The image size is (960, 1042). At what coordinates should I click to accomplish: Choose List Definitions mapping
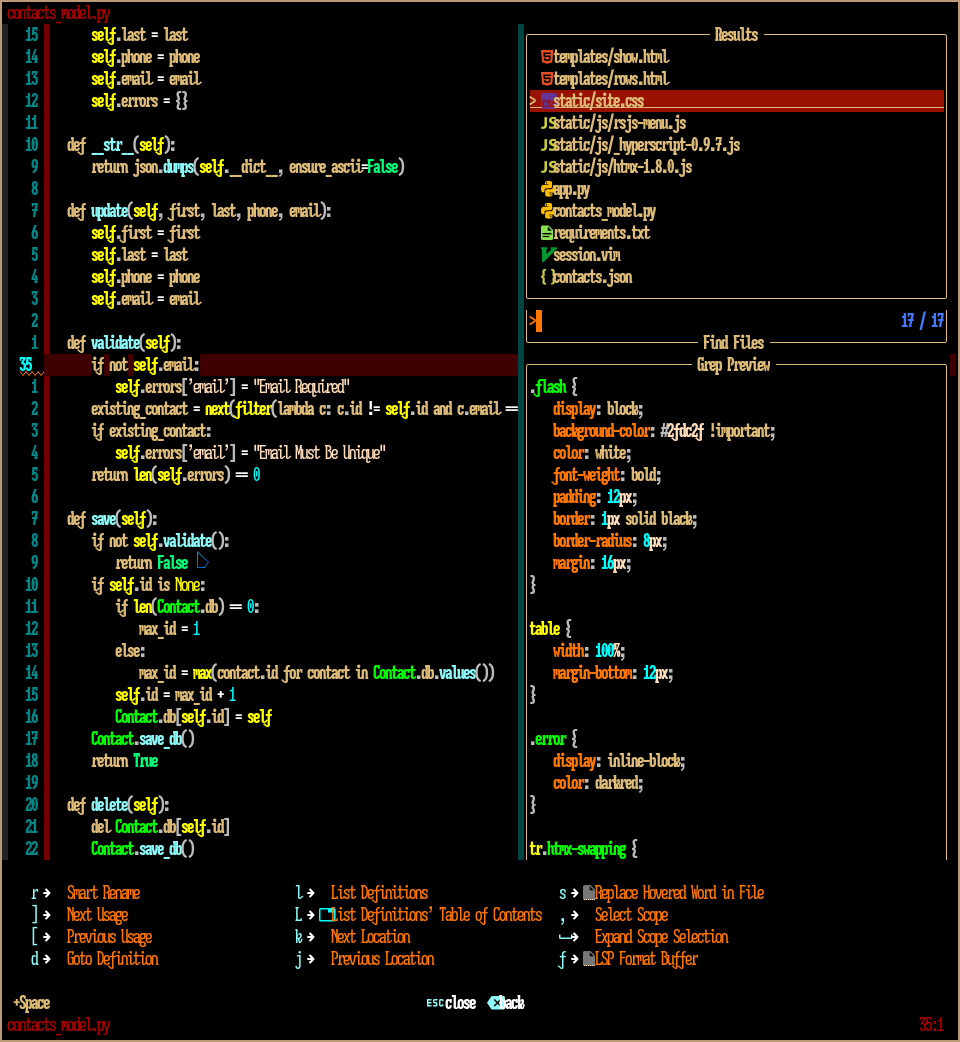pyautogui.click(x=379, y=893)
